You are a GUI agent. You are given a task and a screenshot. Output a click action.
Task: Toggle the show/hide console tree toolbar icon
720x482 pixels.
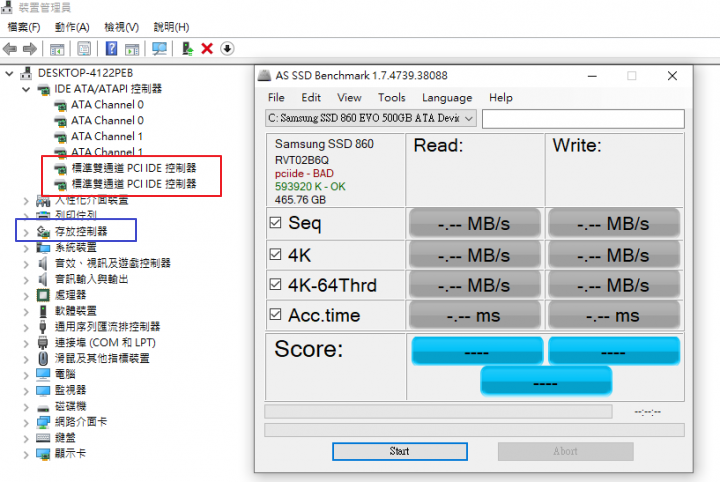coord(57,49)
